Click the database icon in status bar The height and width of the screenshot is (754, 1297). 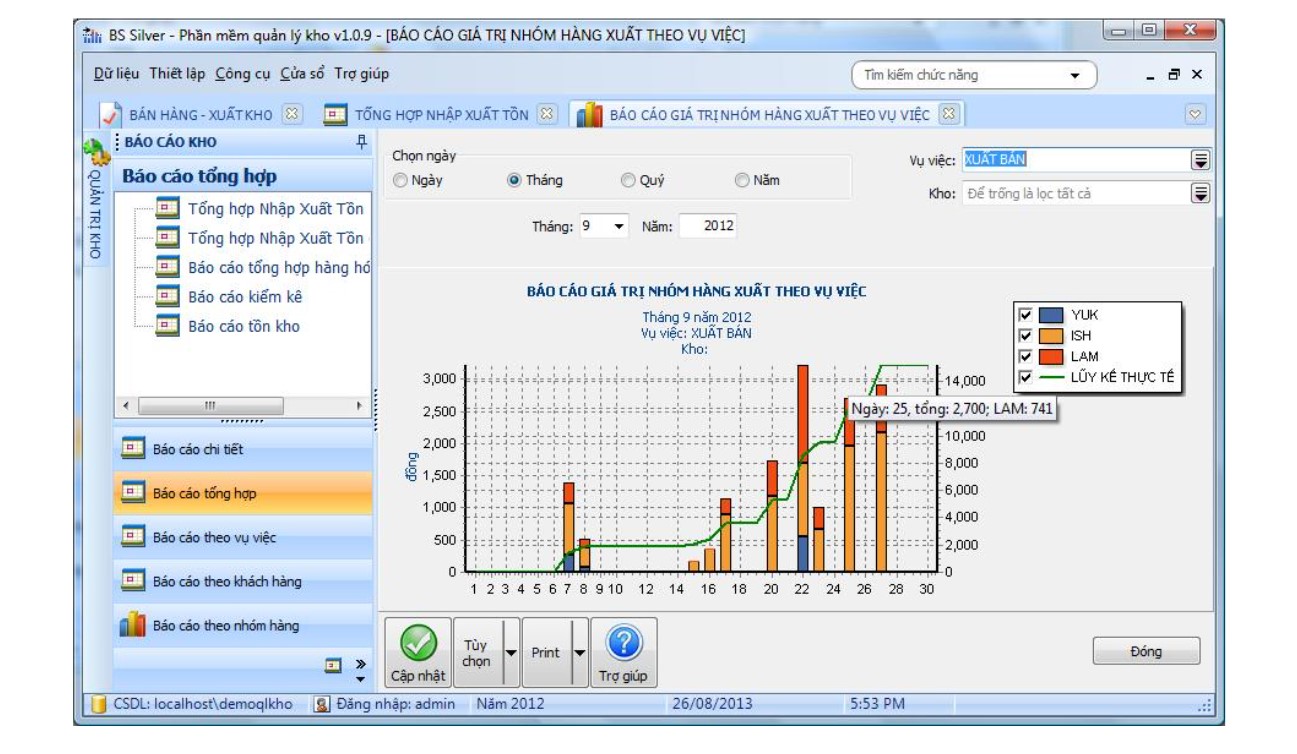point(98,704)
